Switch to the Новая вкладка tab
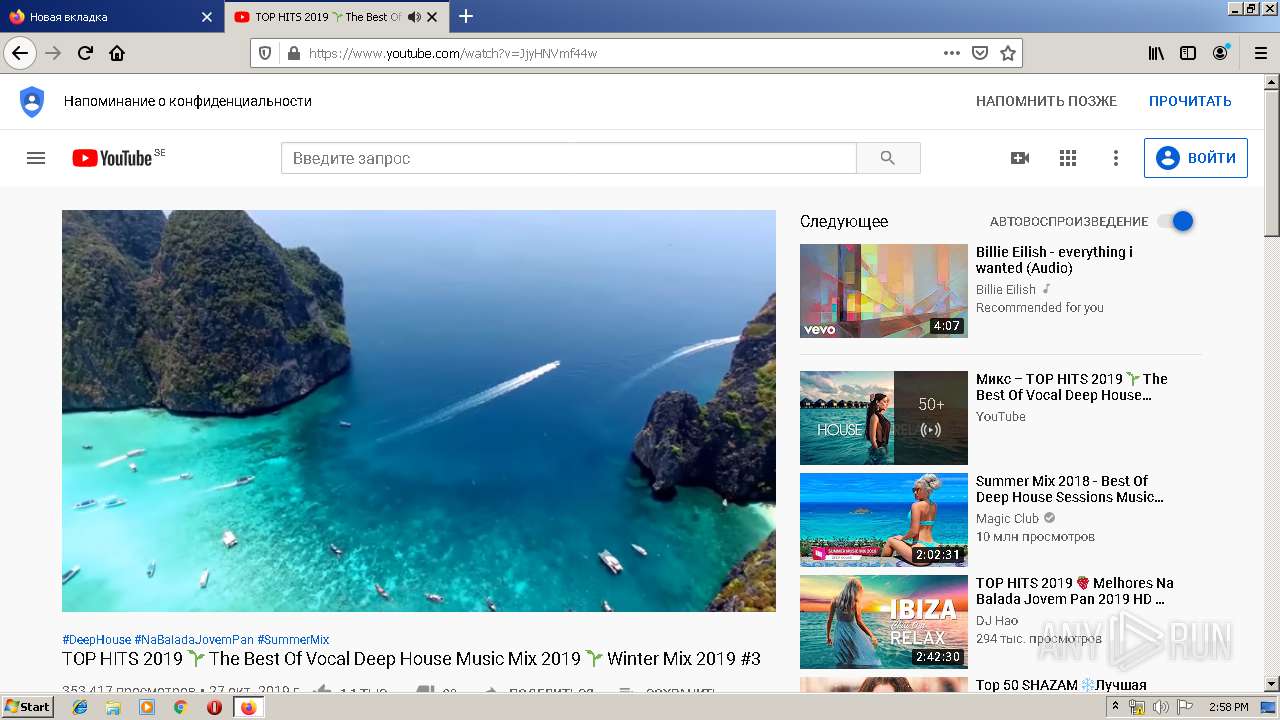The width and height of the screenshot is (1280, 720). pyautogui.click(x=111, y=17)
